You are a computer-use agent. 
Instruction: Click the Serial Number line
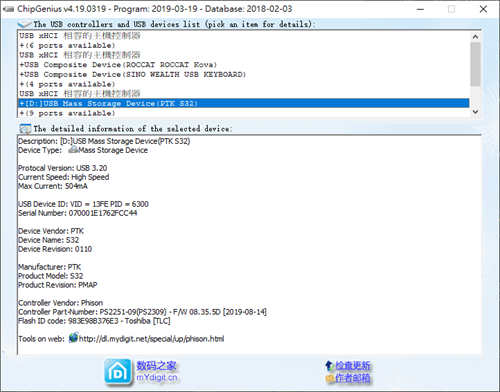click(x=77, y=213)
